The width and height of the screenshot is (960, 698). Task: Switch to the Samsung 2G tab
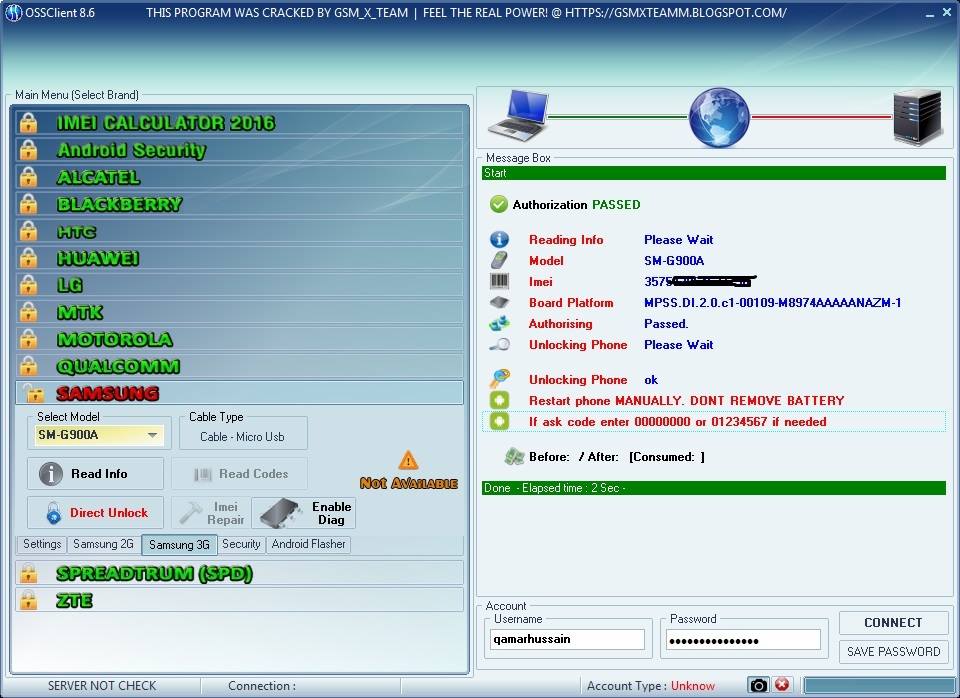(x=103, y=544)
